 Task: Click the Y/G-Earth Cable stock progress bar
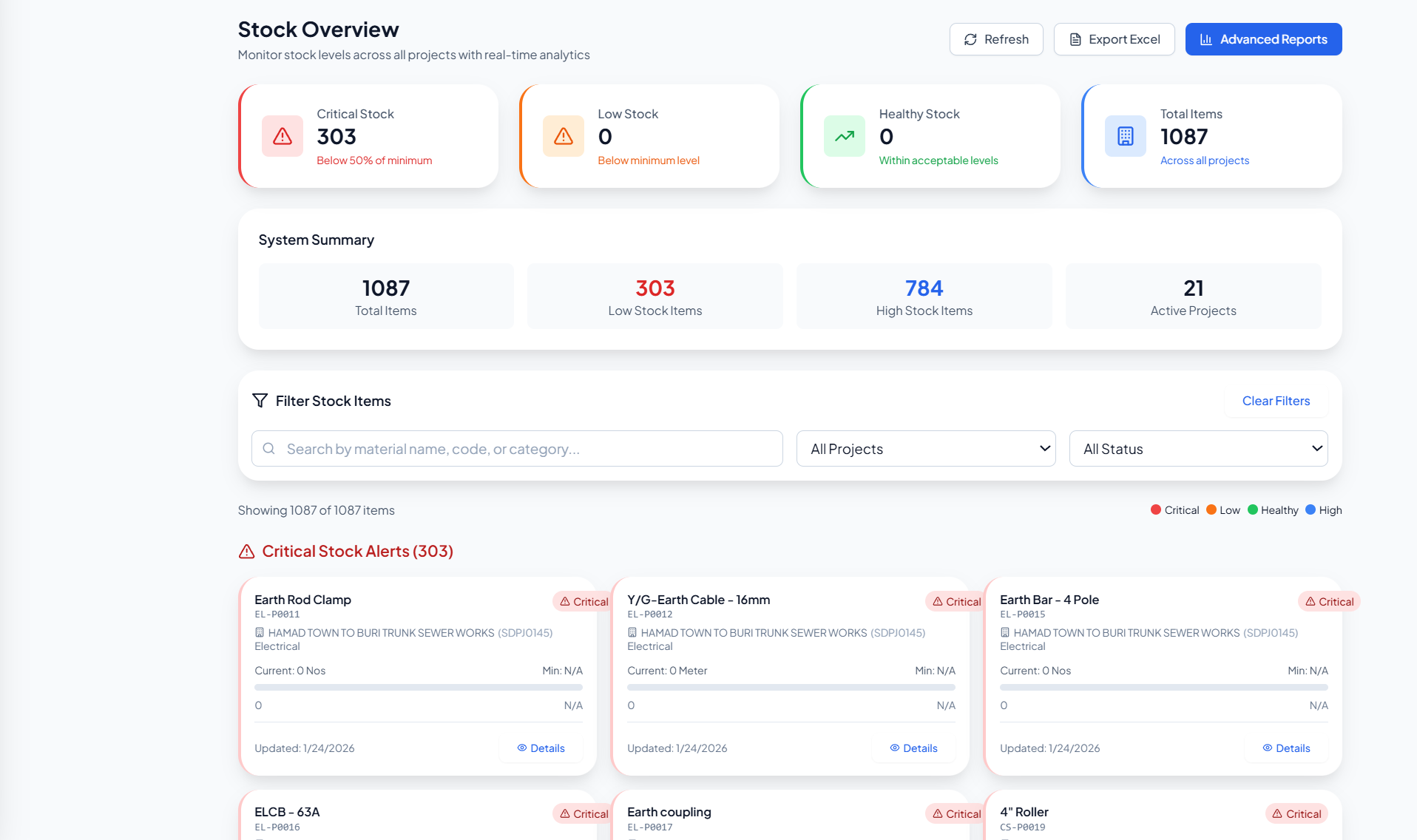[x=791, y=688]
